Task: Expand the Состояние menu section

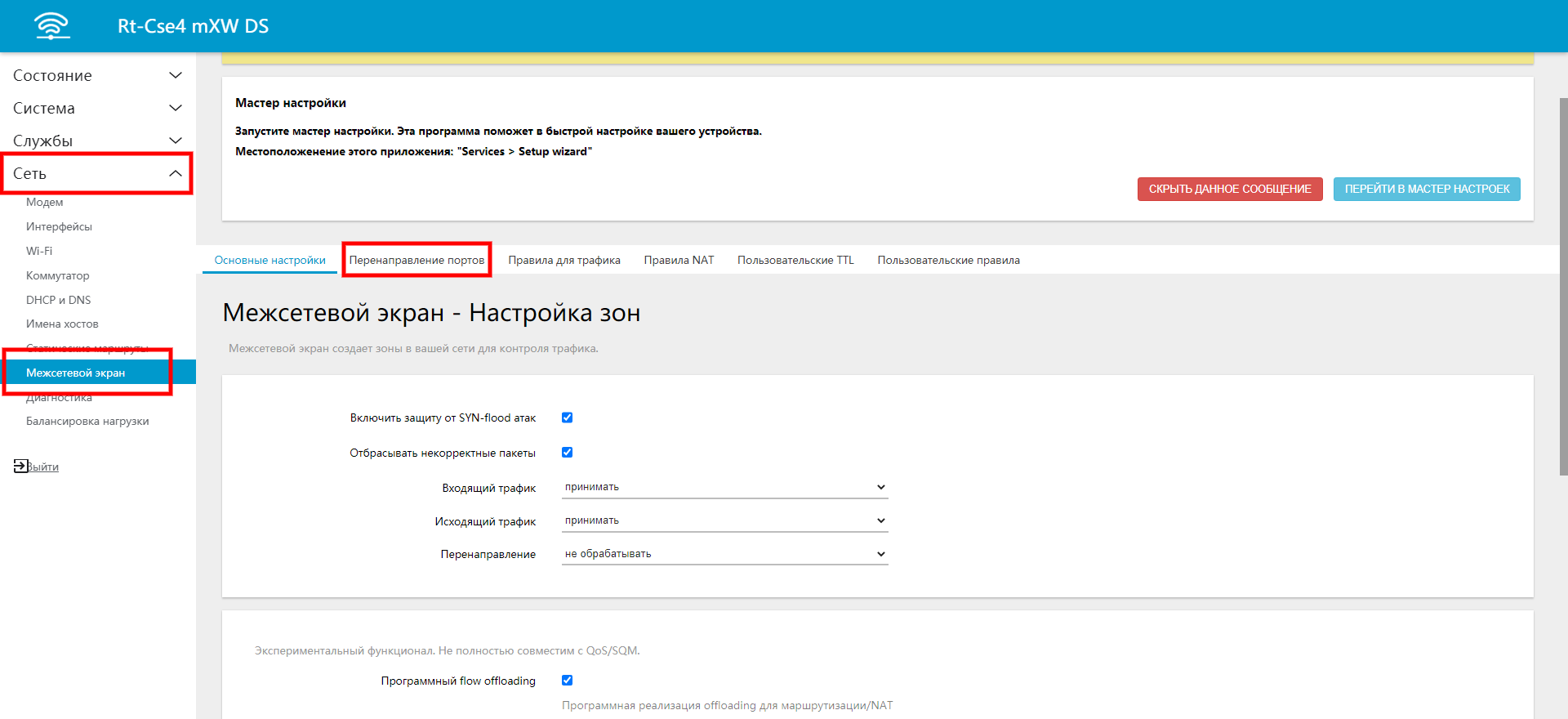Action: [x=98, y=75]
